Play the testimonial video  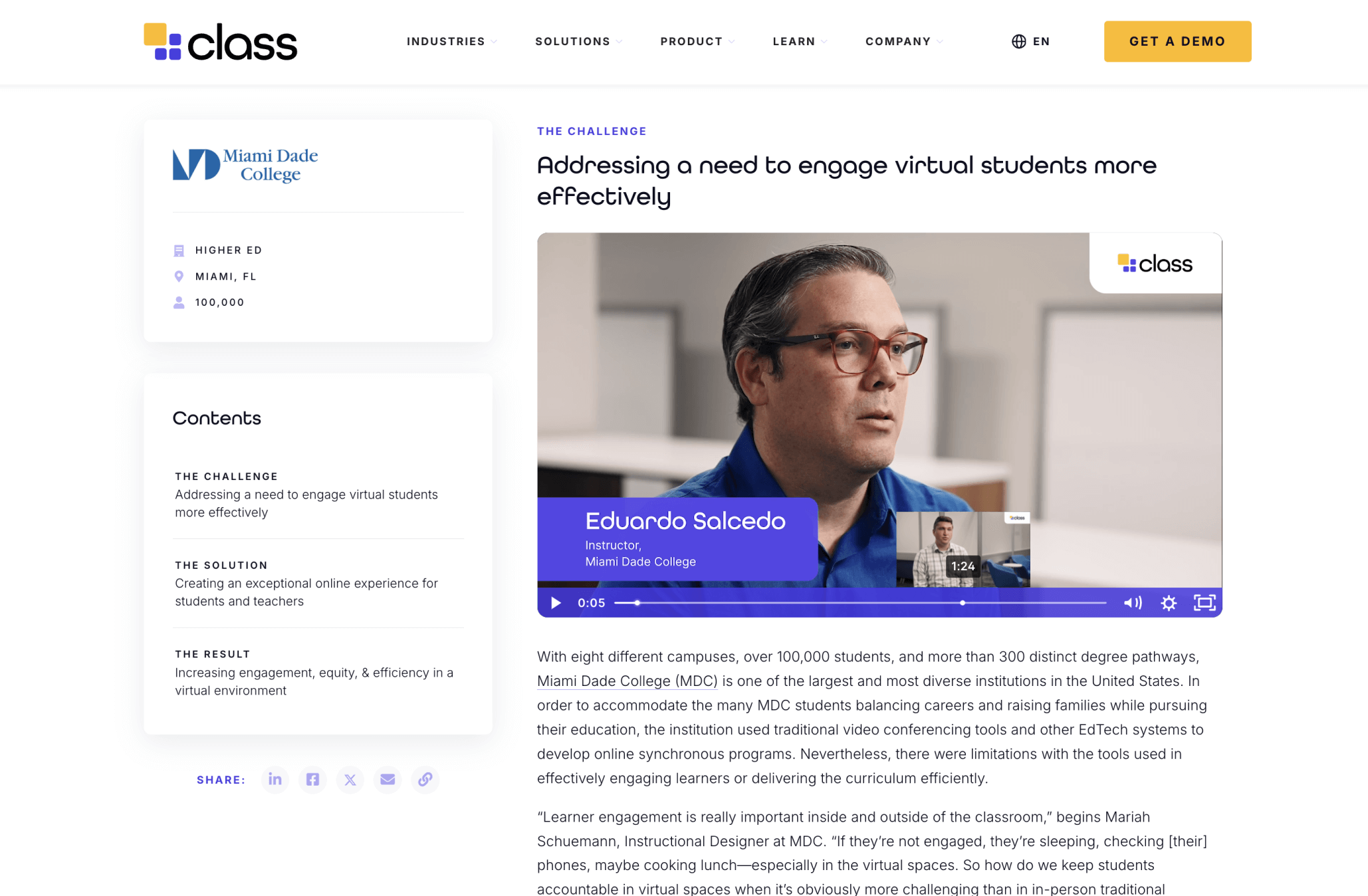[556, 603]
